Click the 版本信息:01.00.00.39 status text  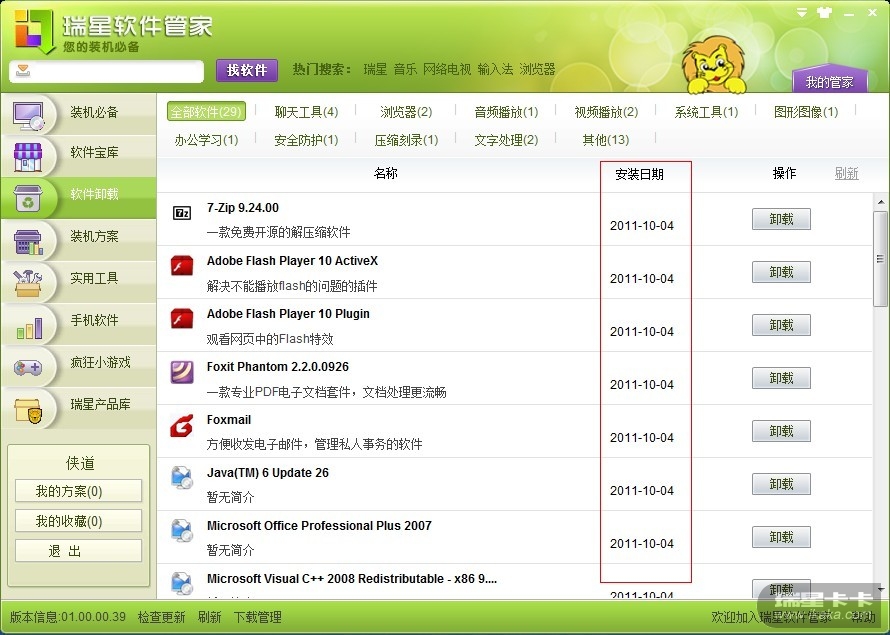pyautogui.click(x=68, y=617)
